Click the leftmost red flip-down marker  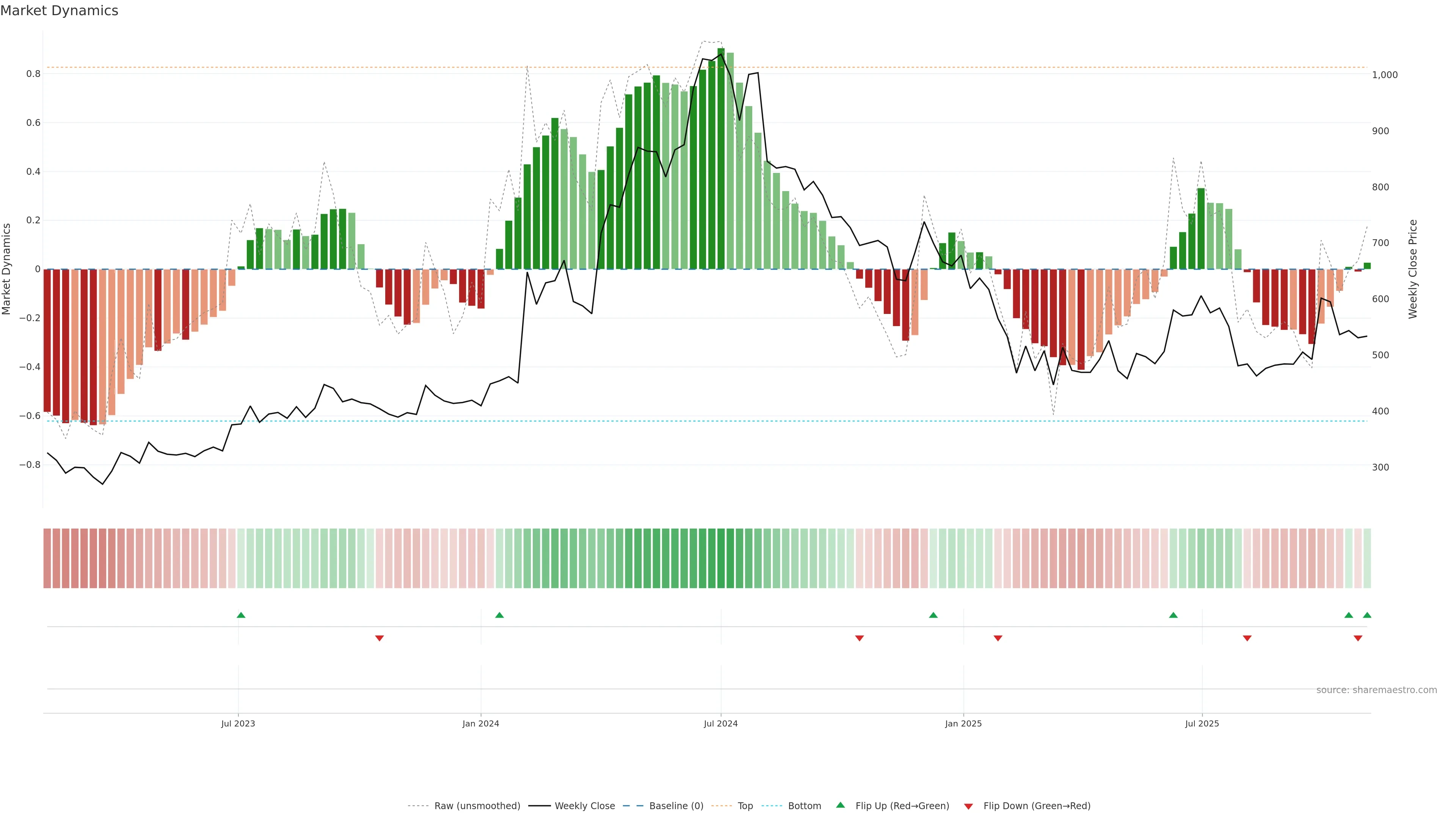click(379, 638)
